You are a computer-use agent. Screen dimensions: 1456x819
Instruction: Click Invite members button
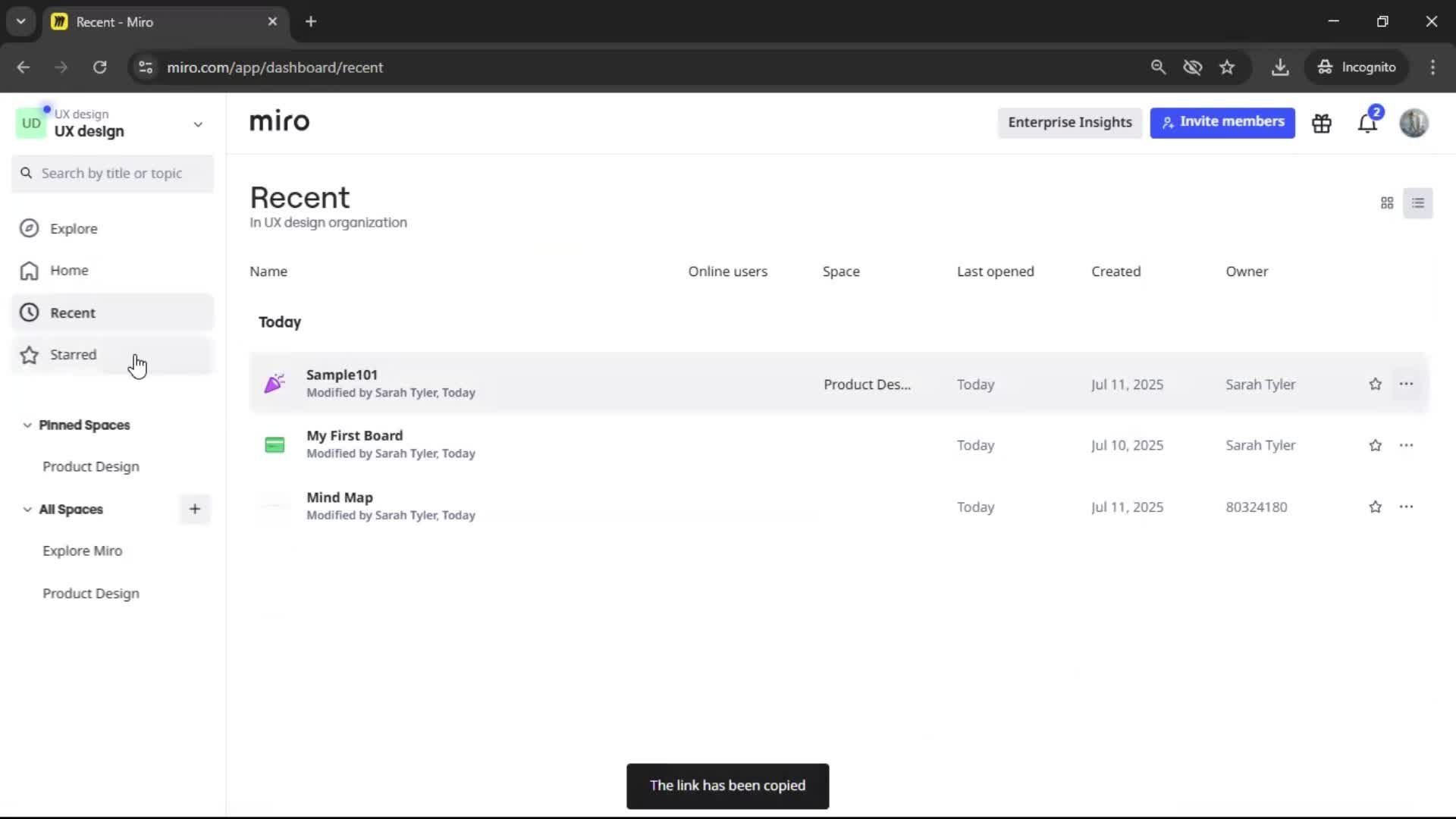(x=1222, y=123)
